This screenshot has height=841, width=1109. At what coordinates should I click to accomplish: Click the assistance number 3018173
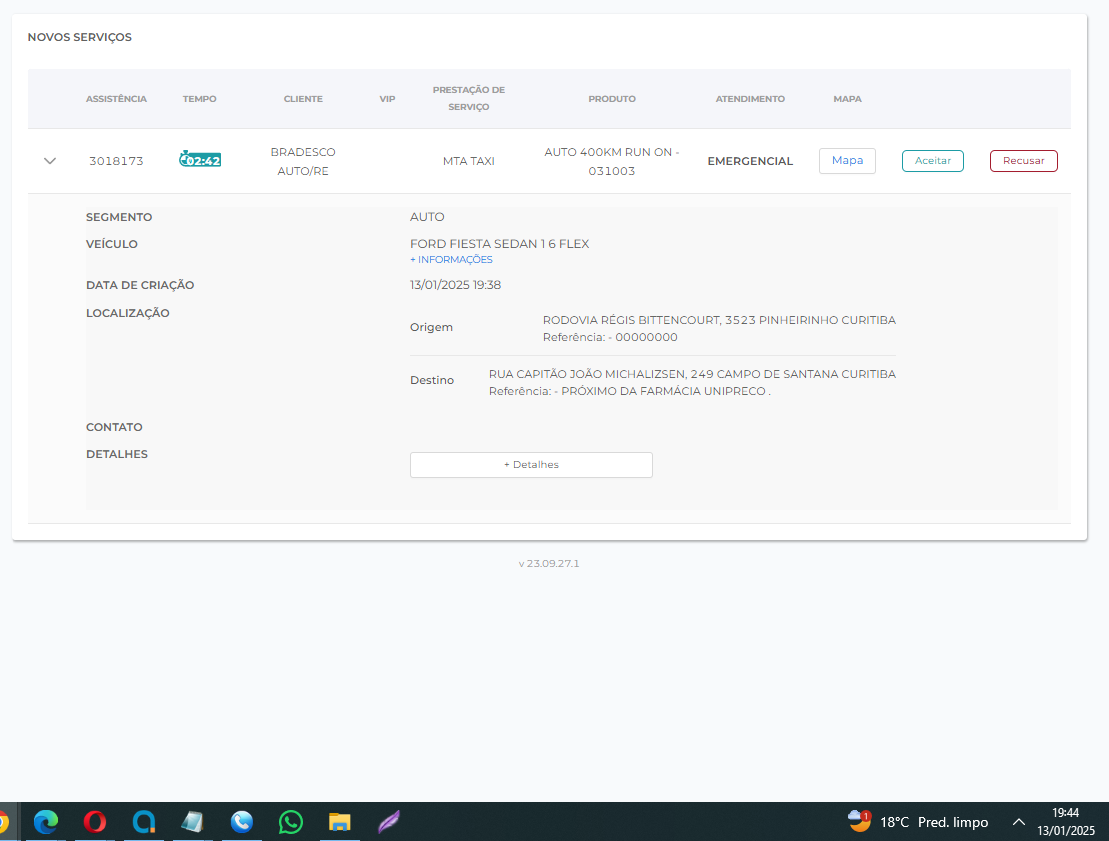click(x=116, y=161)
